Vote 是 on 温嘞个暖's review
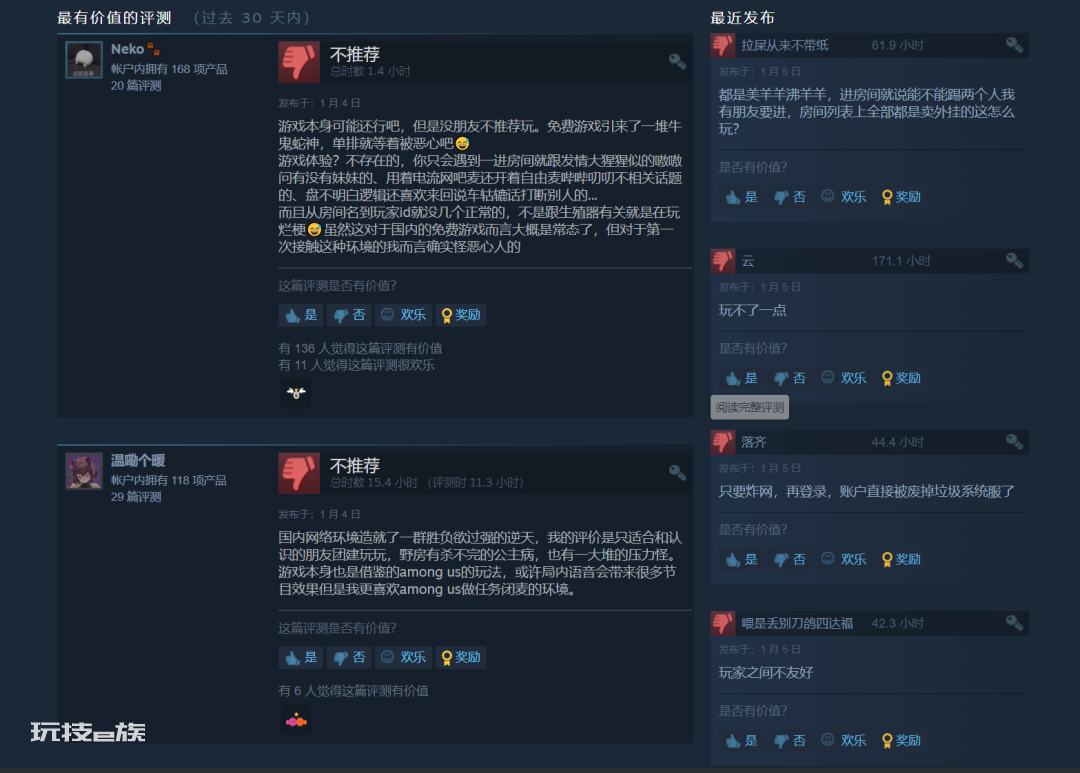The image size is (1080, 773). (301, 657)
